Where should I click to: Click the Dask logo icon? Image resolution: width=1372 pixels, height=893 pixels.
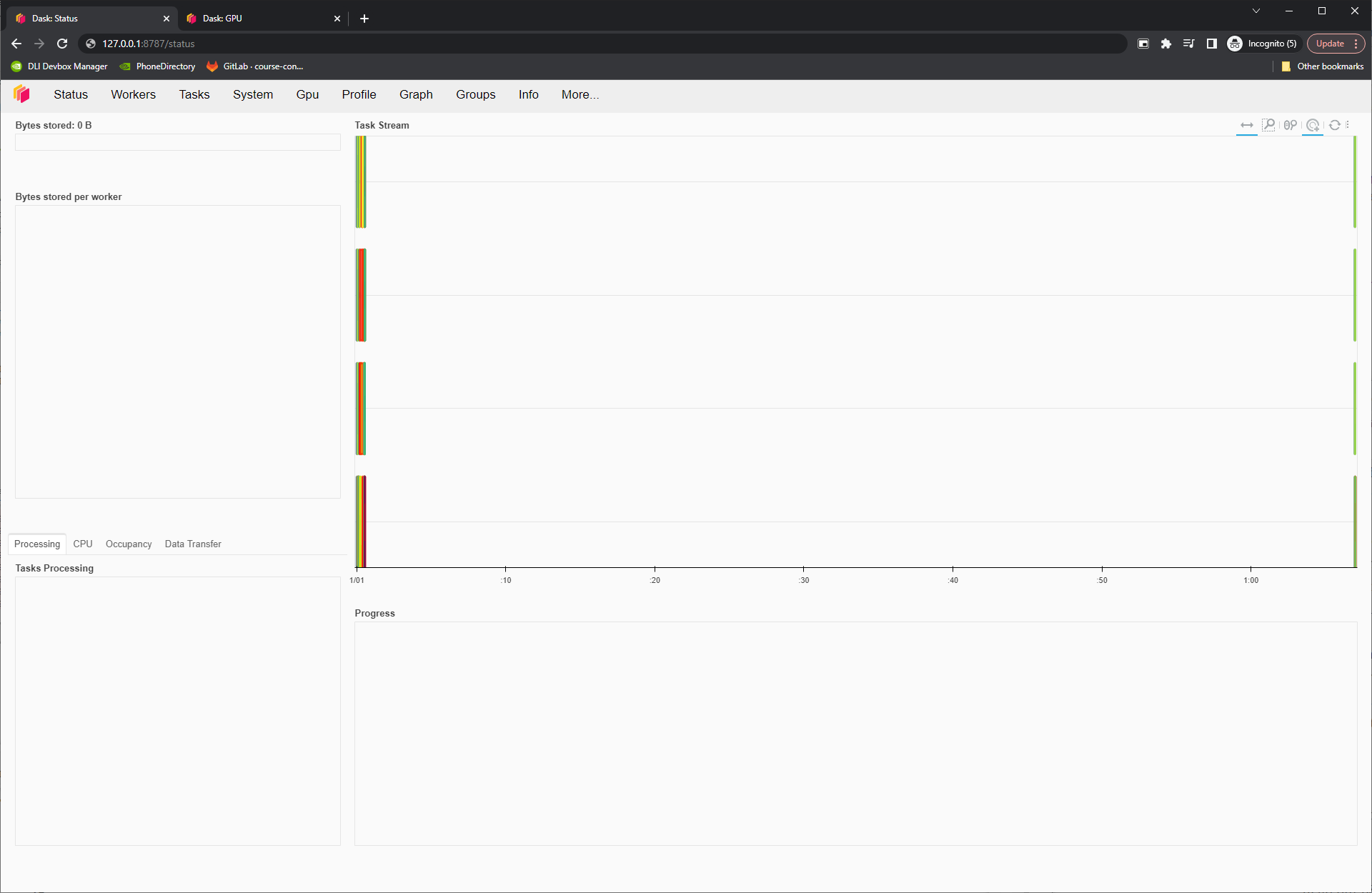click(x=21, y=94)
